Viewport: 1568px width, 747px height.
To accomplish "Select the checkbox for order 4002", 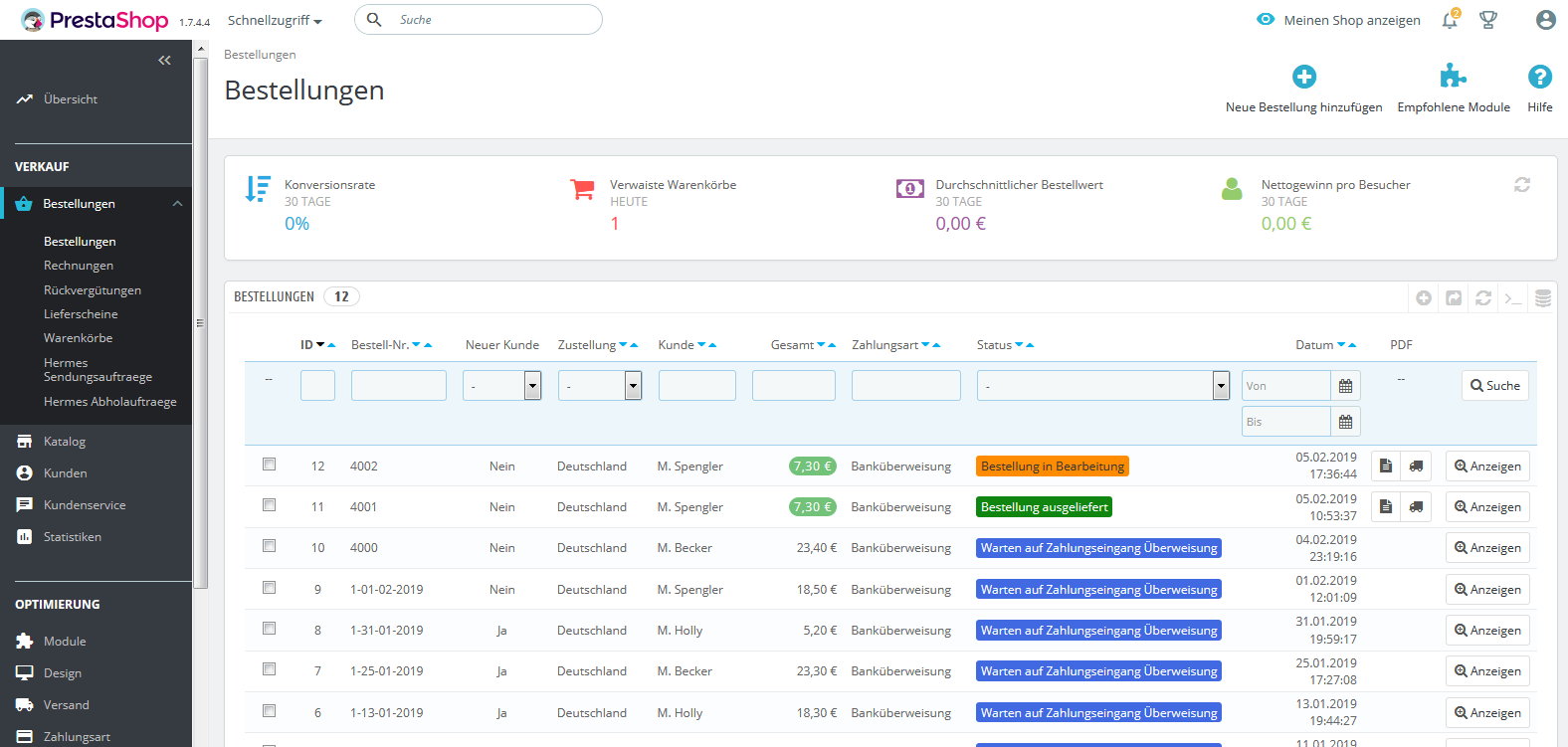I will click(x=269, y=464).
